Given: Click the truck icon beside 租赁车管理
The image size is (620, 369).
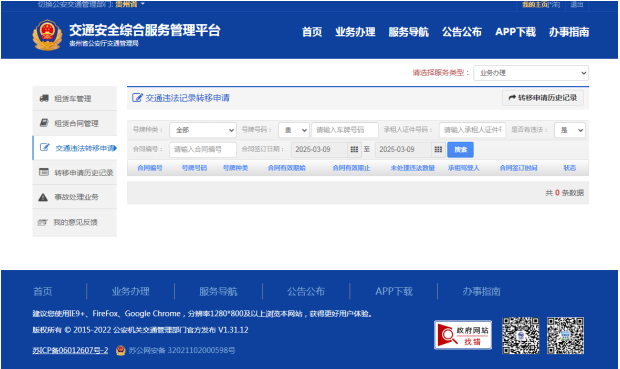Looking at the screenshot, I should point(44,98).
